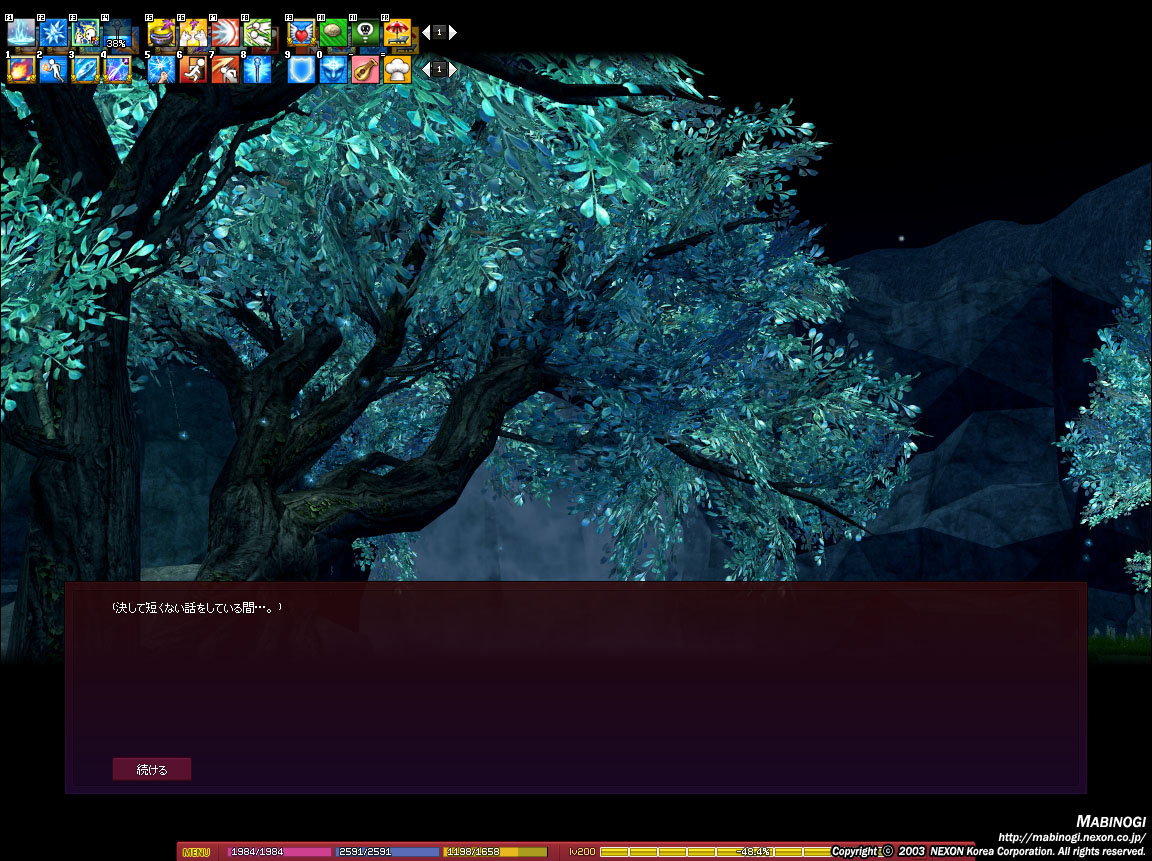The height and width of the screenshot is (861, 1152).
Task: Use the lute instrument skill icon
Action: (365, 69)
